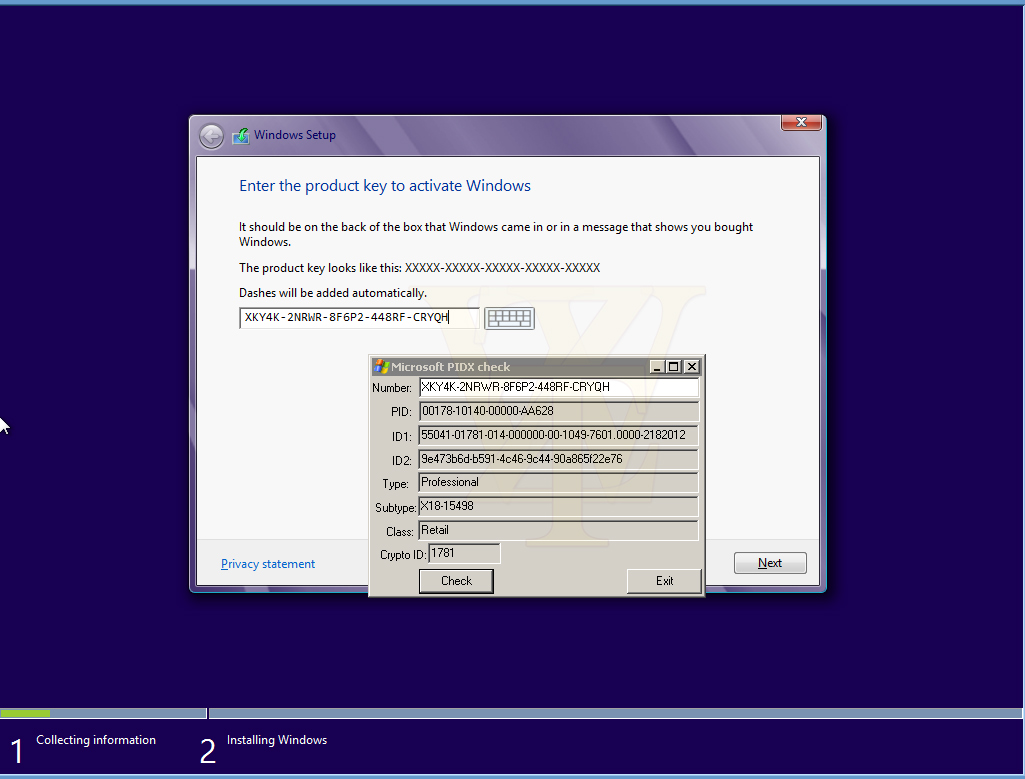
Task: Click the Crypto ID field 1781
Action: [x=464, y=554]
